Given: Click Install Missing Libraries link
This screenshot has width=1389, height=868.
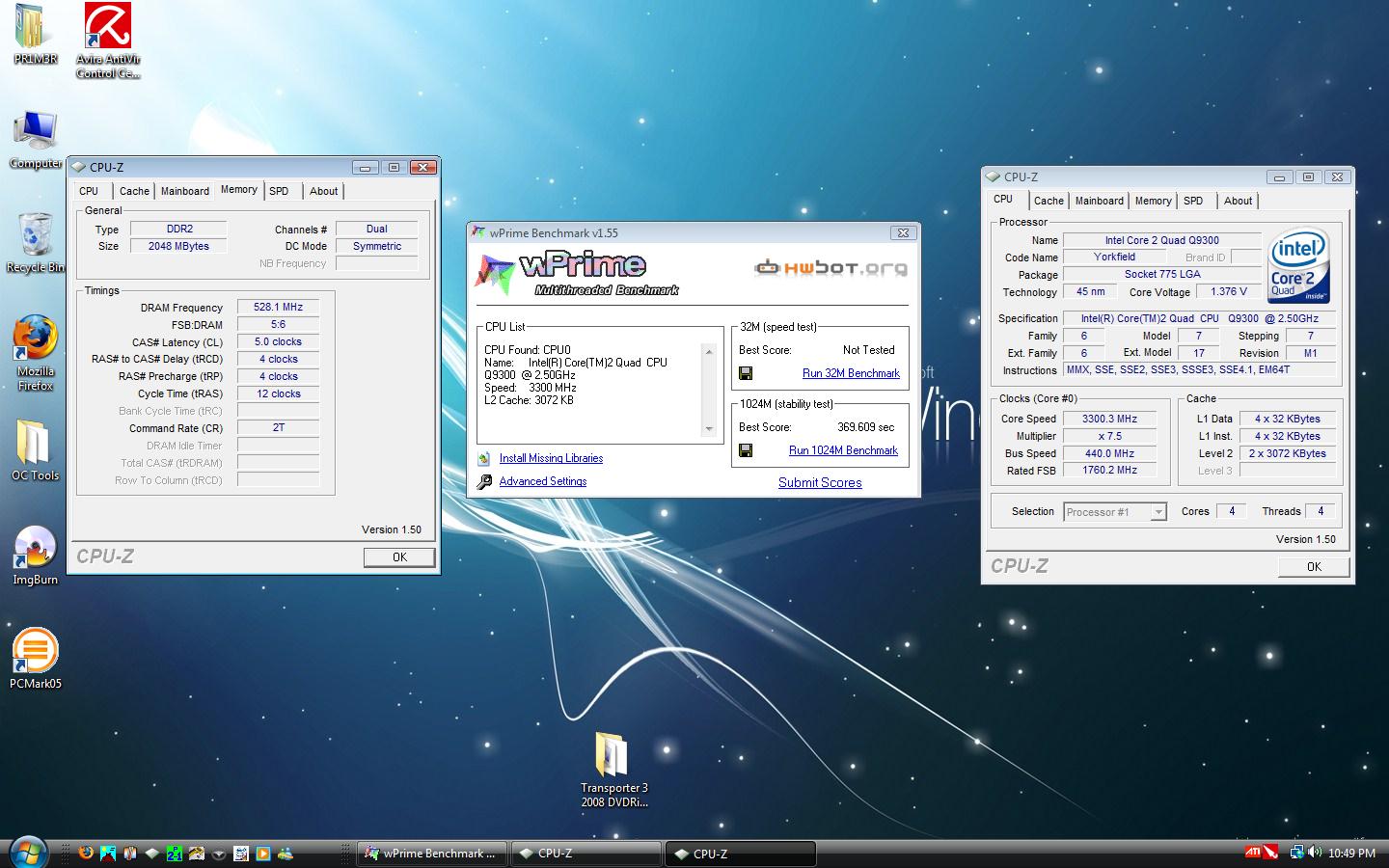Looking at the screenshot, I should click(551, 458).
